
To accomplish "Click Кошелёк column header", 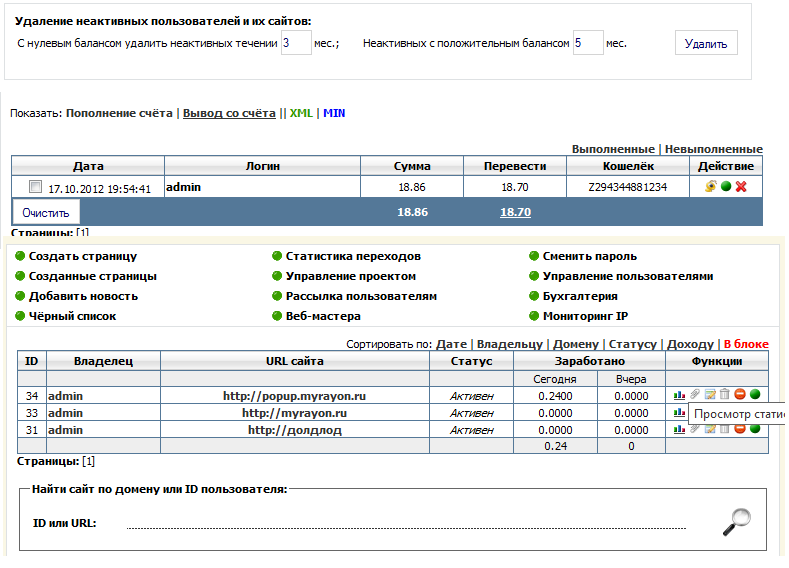I will 628,166.
